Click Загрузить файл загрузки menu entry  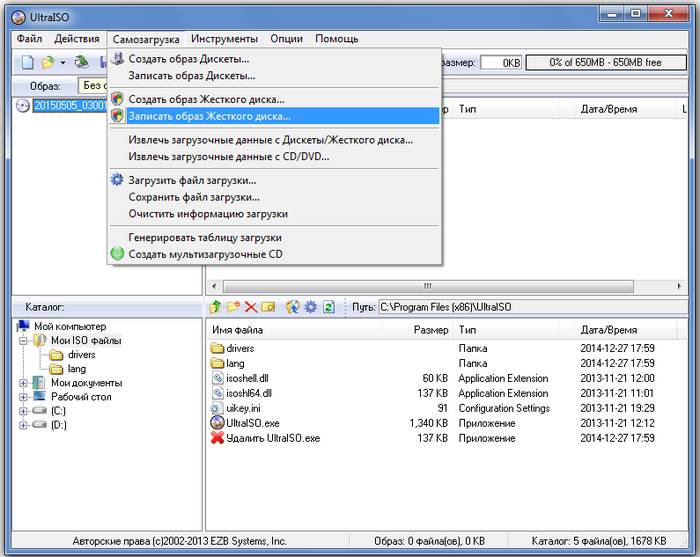pos(192,180)
